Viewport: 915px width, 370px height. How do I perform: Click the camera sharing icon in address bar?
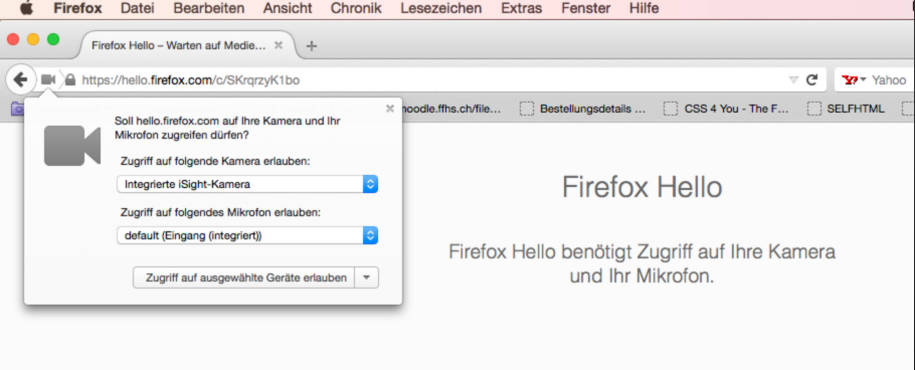pyautogui.click(x=48, y=79)
